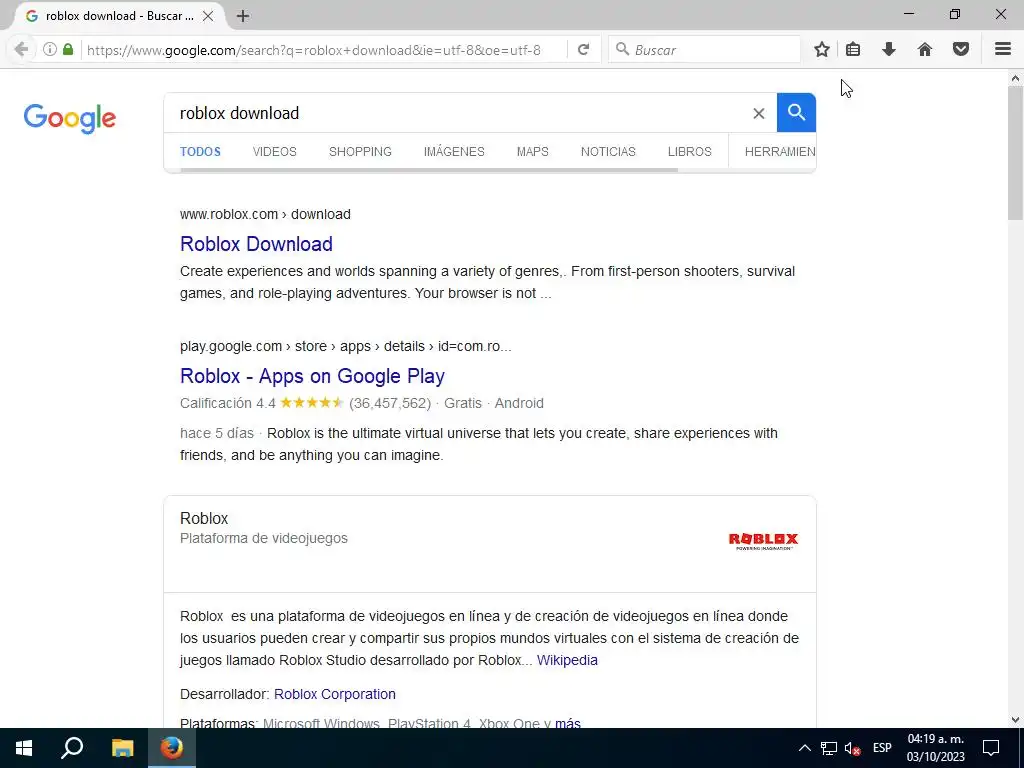The image size is (1024, 768).
Task: Click the Firefox back arrow button
Action: coord(21,50)
